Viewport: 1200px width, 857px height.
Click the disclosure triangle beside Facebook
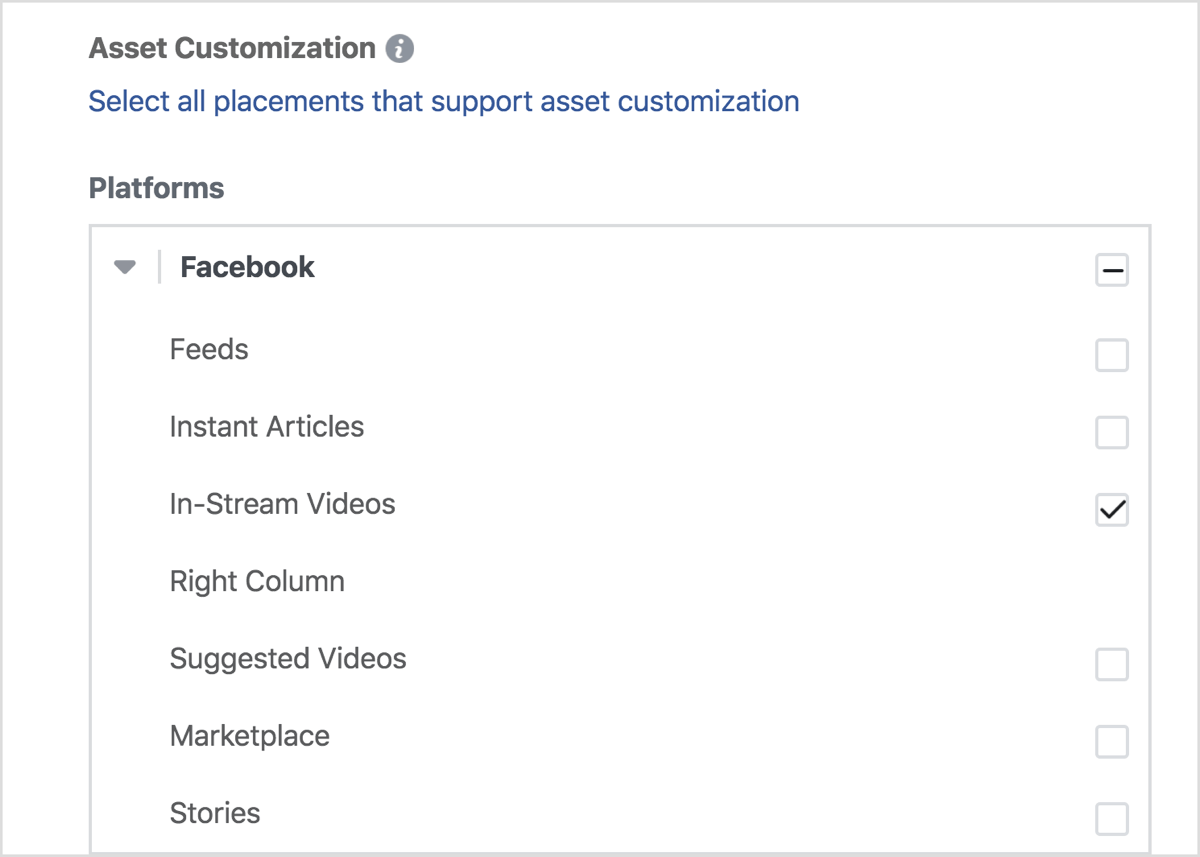(123, 267)
